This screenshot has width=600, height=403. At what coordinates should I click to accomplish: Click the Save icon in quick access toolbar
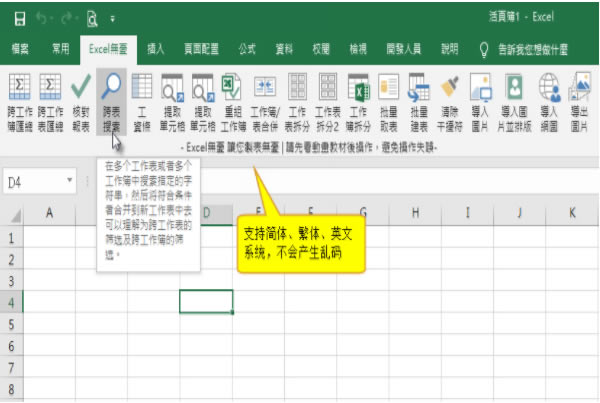20,18
